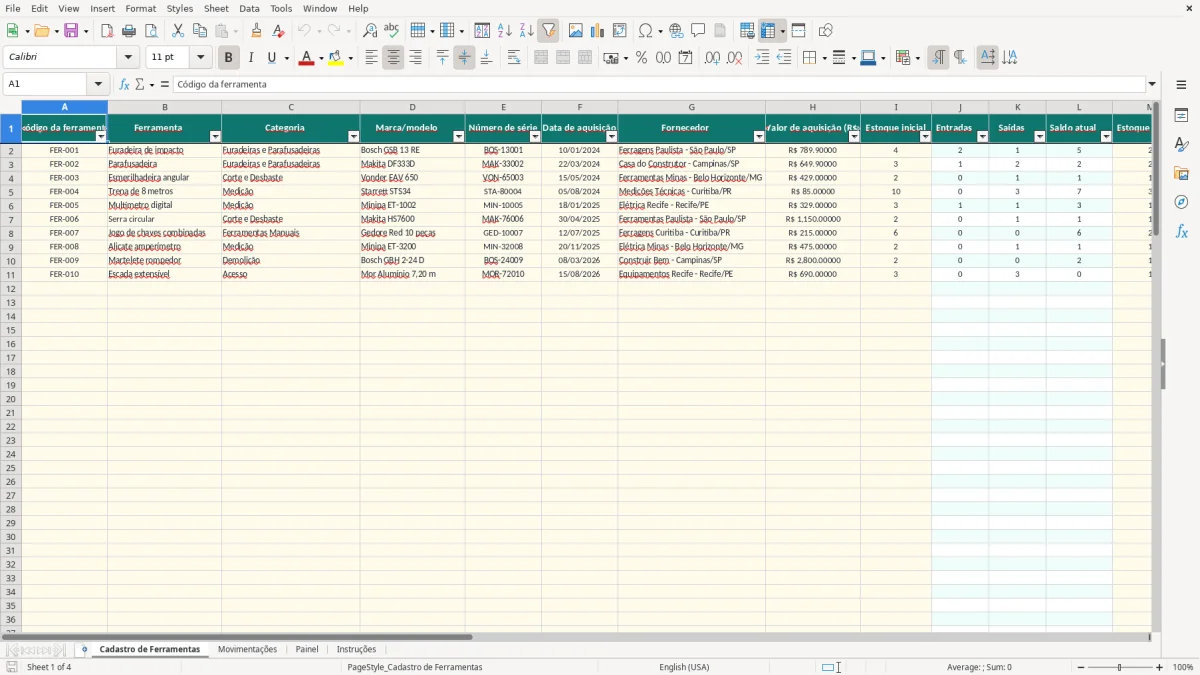Clone formatting with the paintbrush icon
This screenshot has width=1200, height=675.
(x=257, y=31)
